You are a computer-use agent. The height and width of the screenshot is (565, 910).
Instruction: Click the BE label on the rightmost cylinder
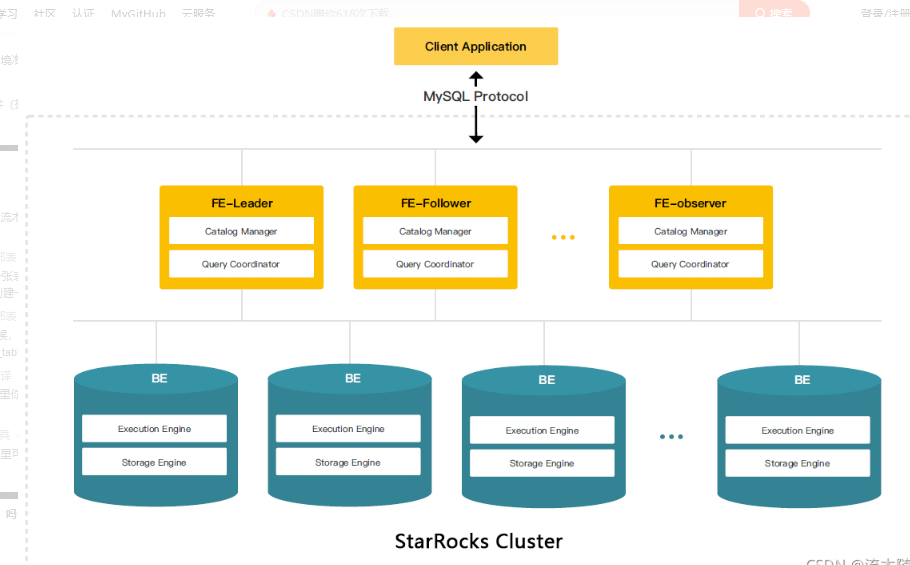[802, 380]
